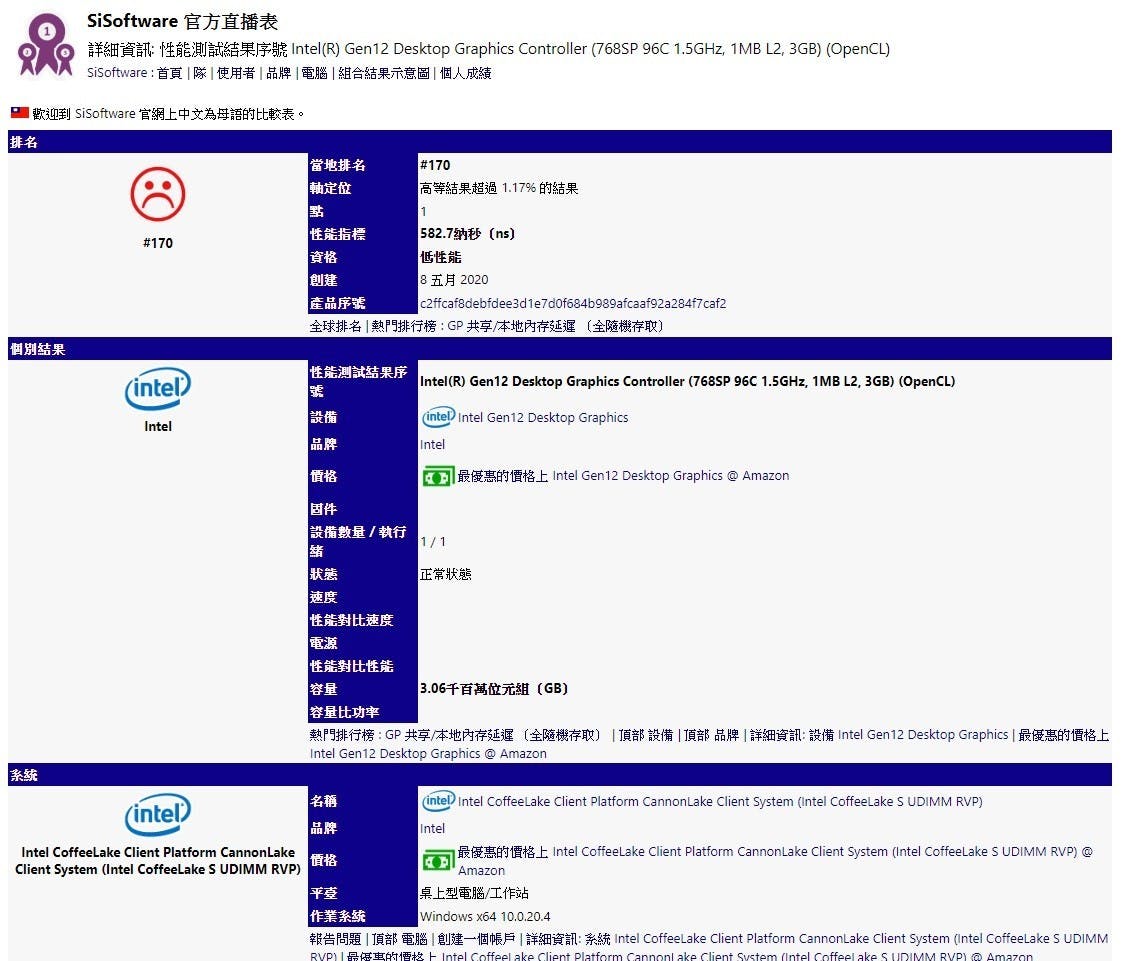Click the green money icon beside the Gen12 Graphics price
The height and width of the screenshot is (961, 1147).
pos(437,477)
